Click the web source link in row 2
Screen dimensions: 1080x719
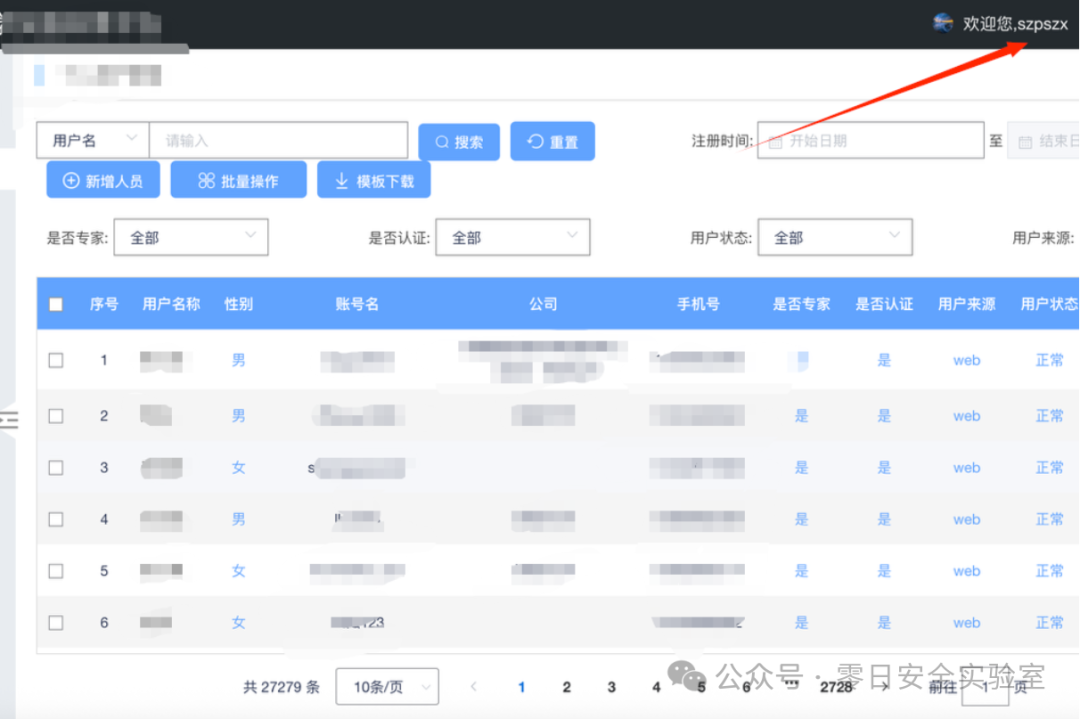coord(966,416)
